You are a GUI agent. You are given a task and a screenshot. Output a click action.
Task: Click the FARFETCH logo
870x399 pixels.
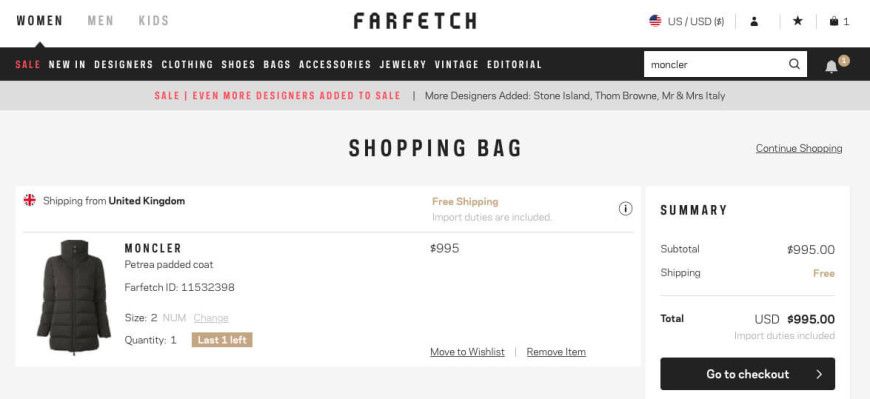click(414, 21)
